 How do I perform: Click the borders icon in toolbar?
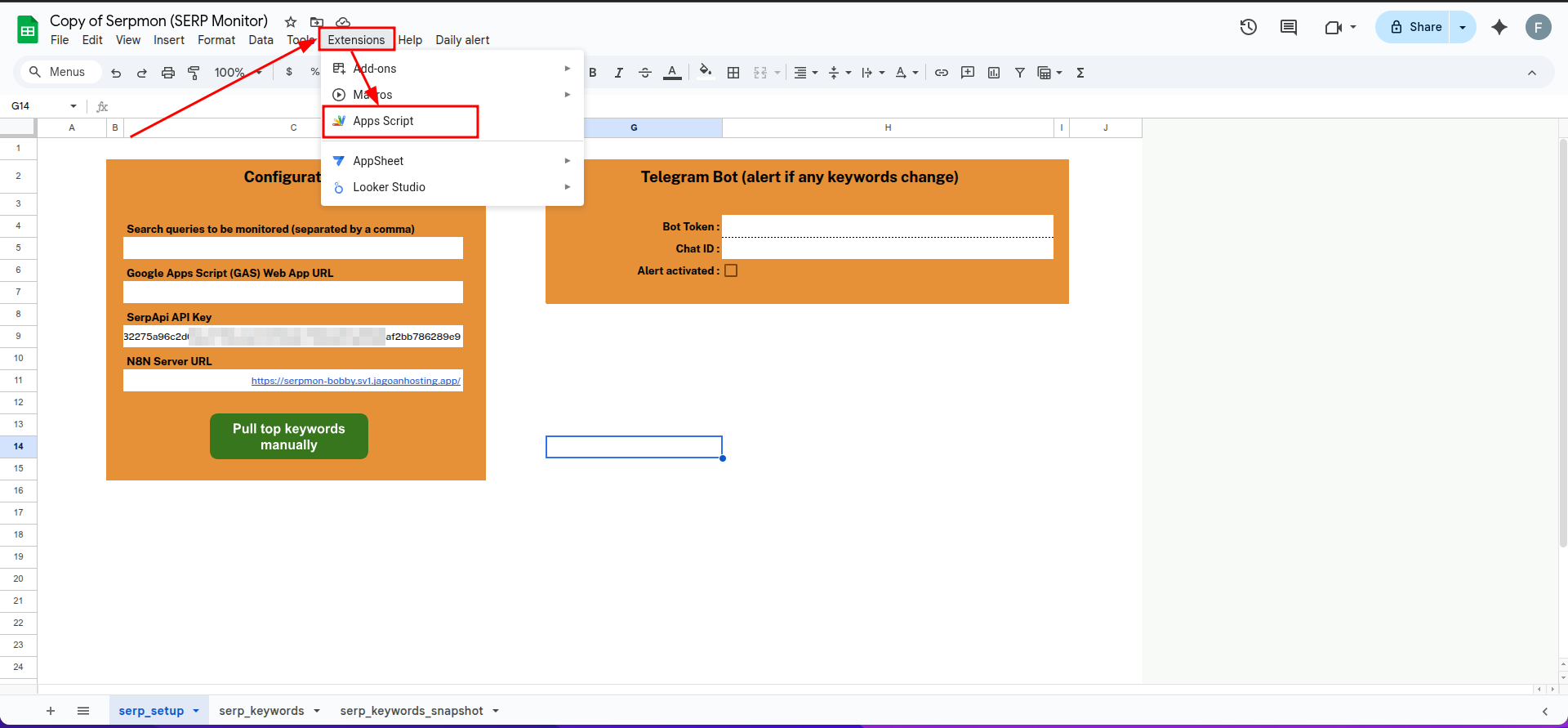(733, 73)
